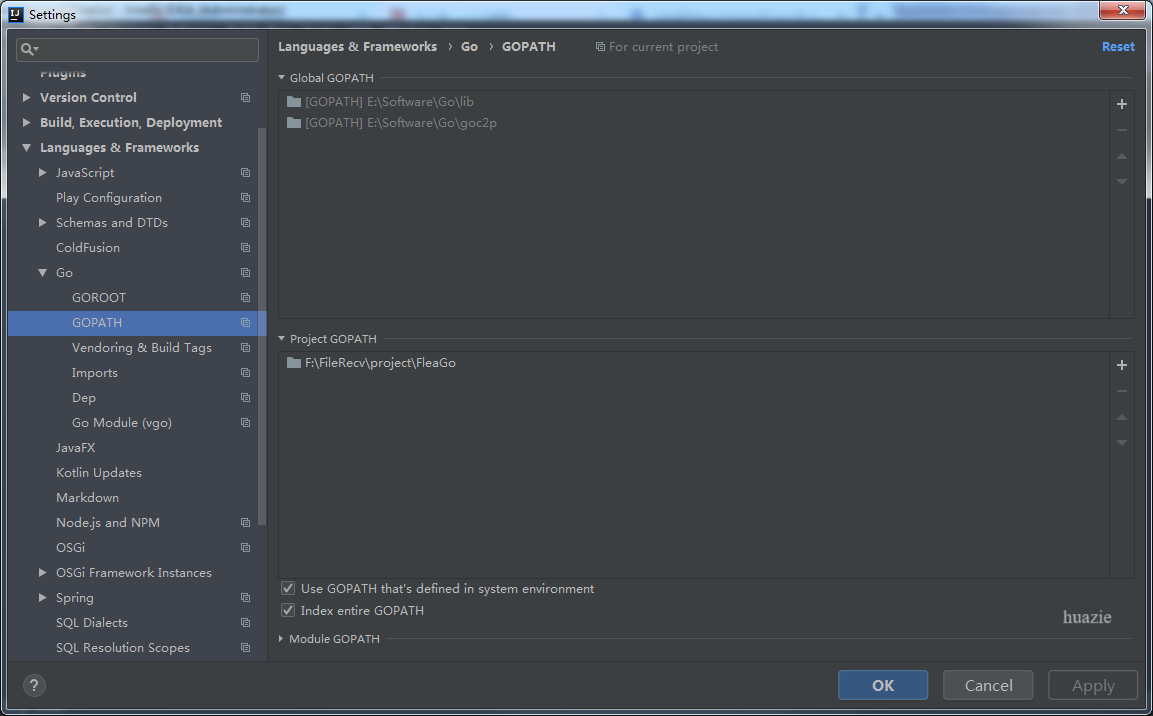The height and width of the screenshot is (716, 1153).
Task: Collapse the Project GOPATH section
Action: (x=282, y=338)
